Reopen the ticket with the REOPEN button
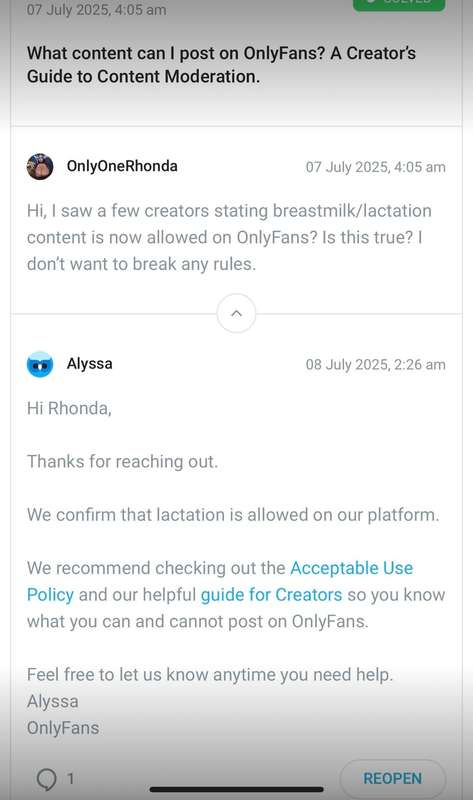473x800 pixels. [x=392, y=779]
